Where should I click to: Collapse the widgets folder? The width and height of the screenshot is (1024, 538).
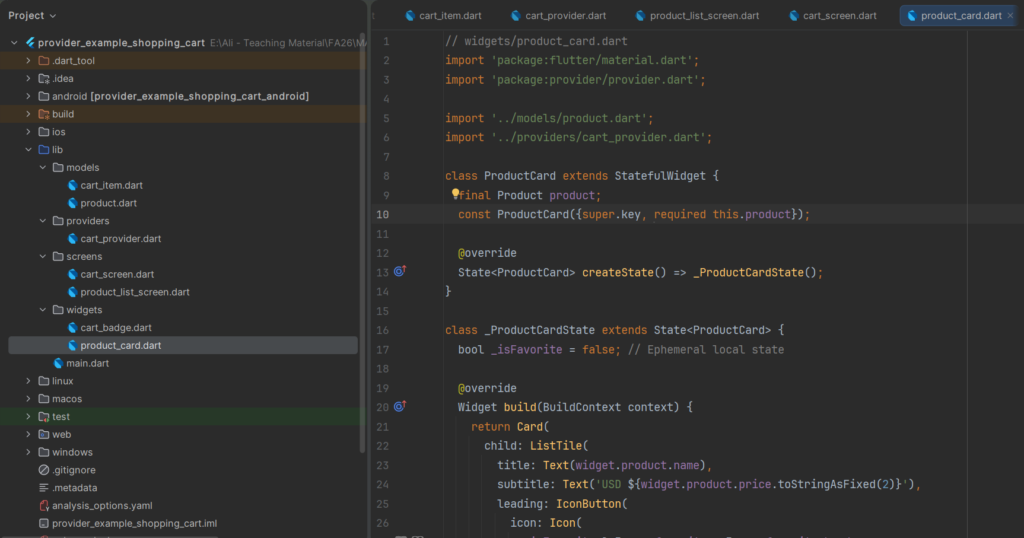(42, 309)
